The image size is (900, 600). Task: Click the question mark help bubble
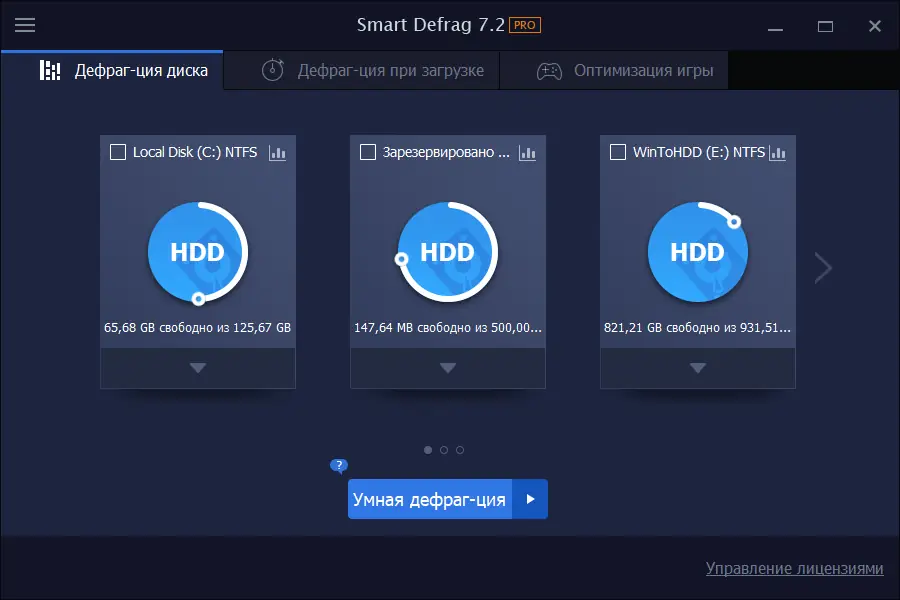point(338,466)
